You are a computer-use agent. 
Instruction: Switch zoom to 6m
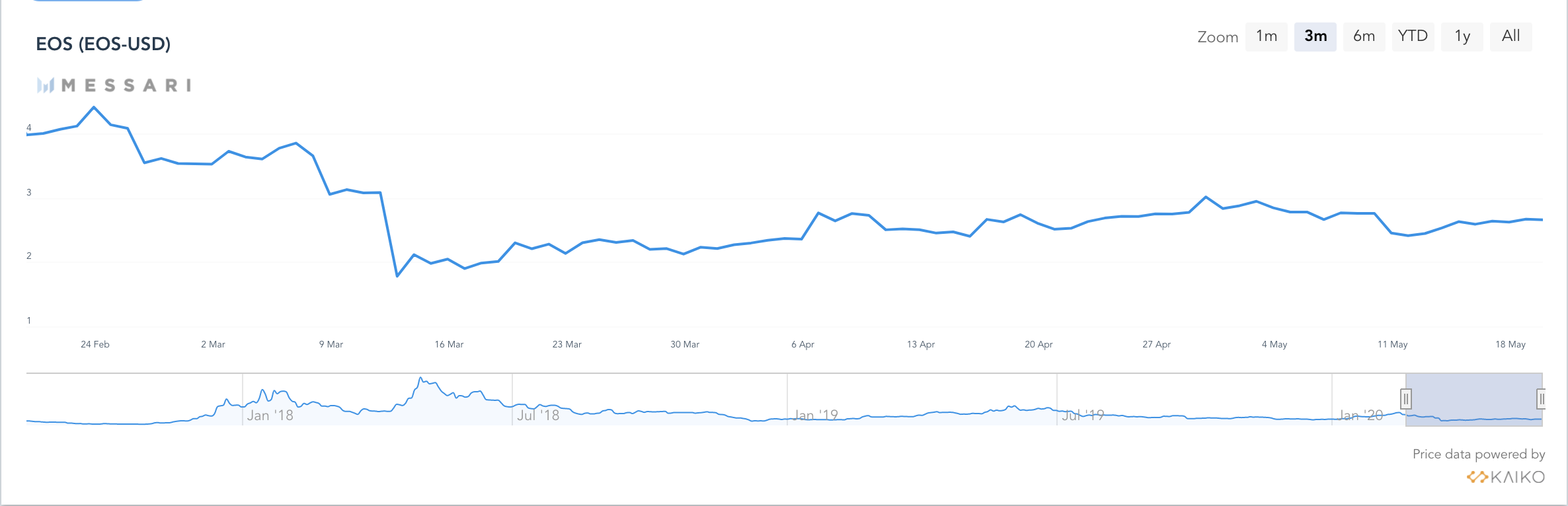click(x=1364, y=36)
